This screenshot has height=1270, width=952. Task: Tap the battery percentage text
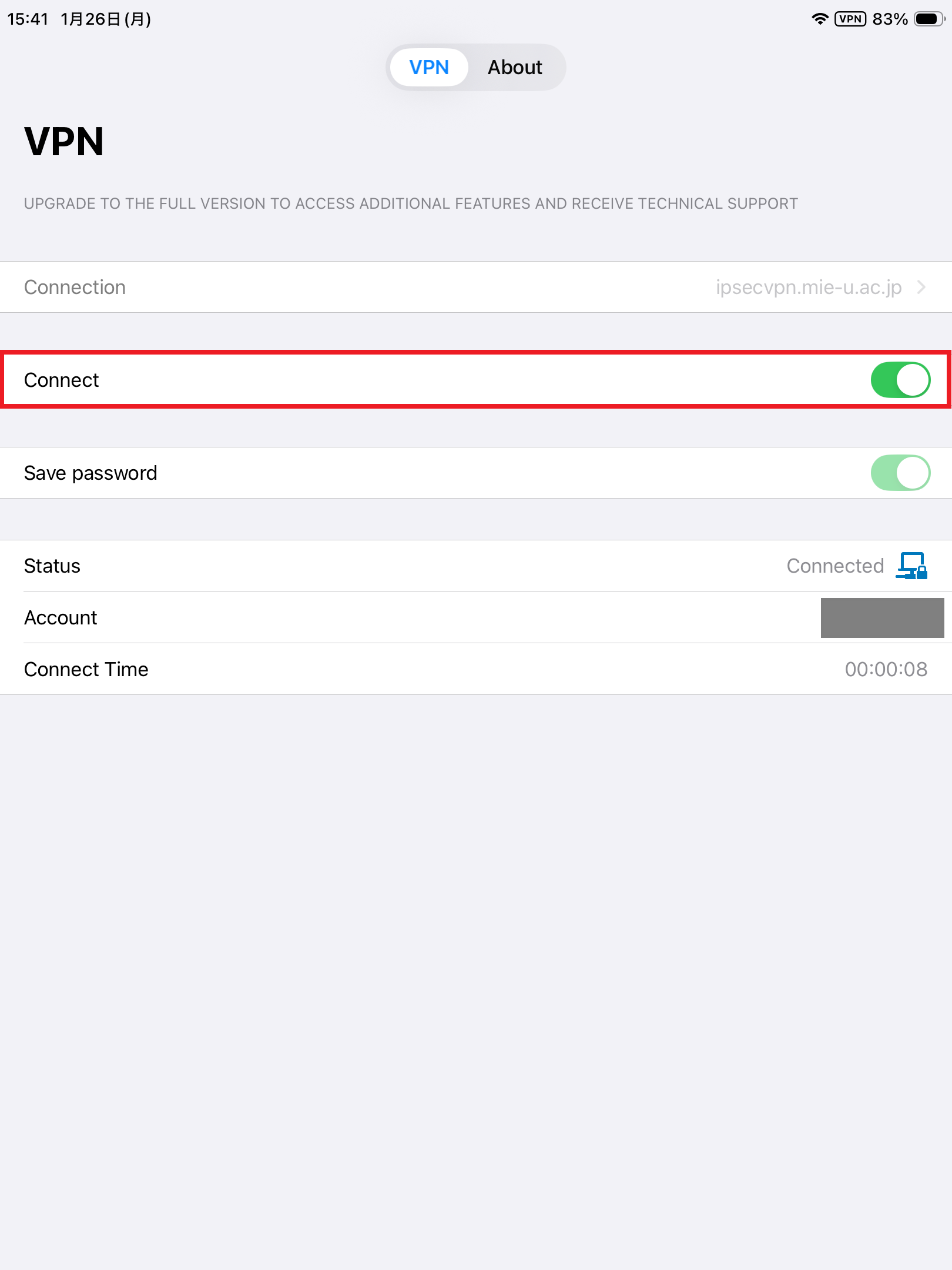pos(890,19)
